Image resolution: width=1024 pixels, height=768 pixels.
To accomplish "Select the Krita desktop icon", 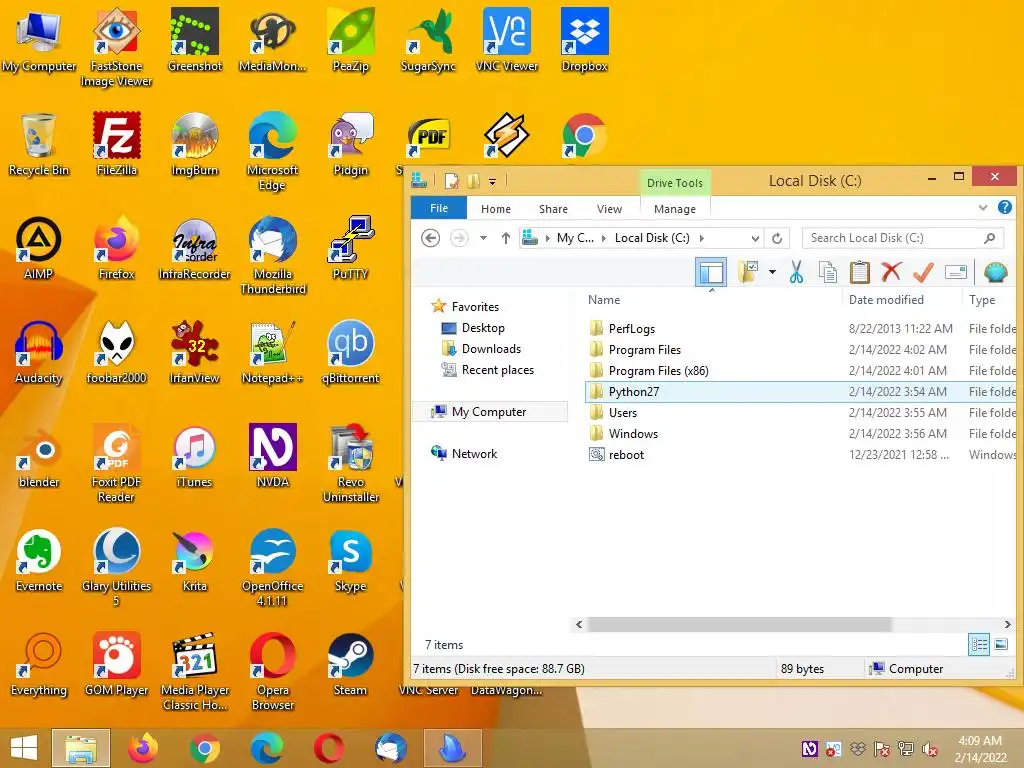I will pyautogui.click(x=194, y=560).
